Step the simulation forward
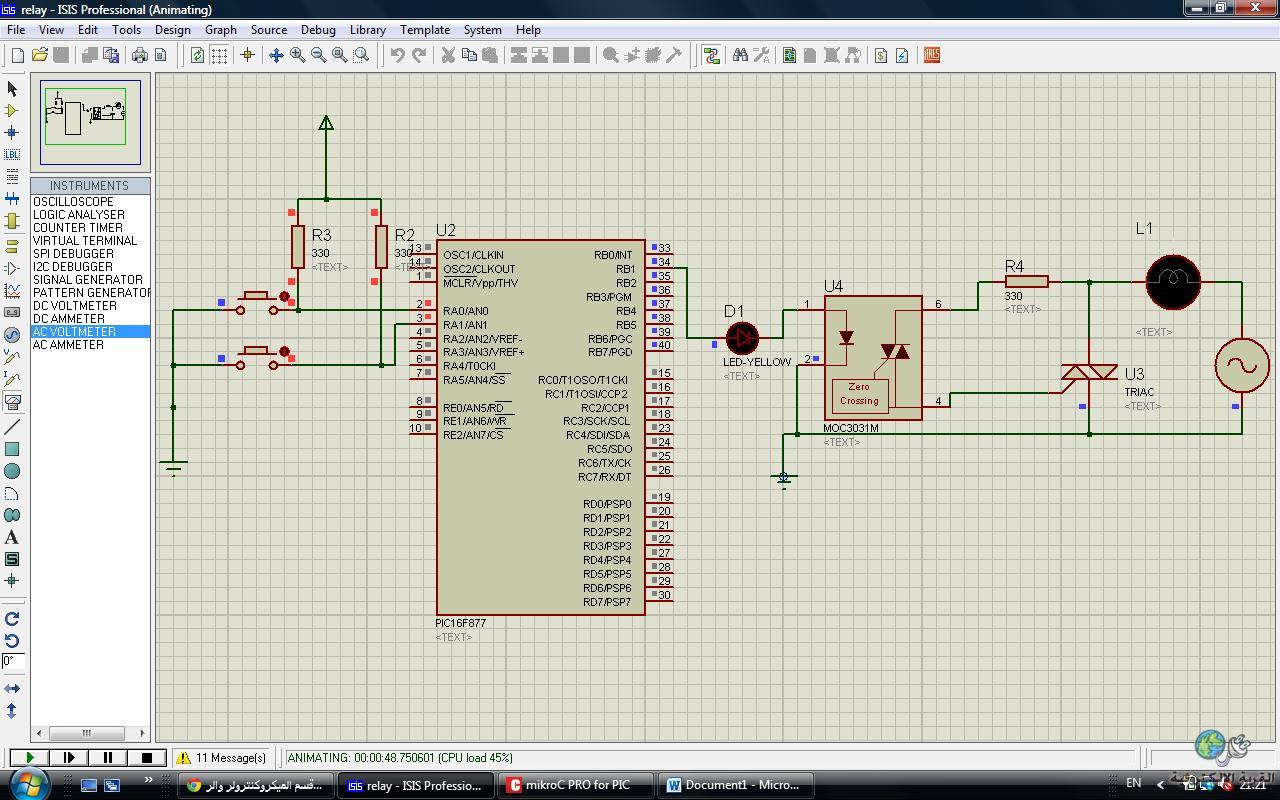 click(68, 758)
